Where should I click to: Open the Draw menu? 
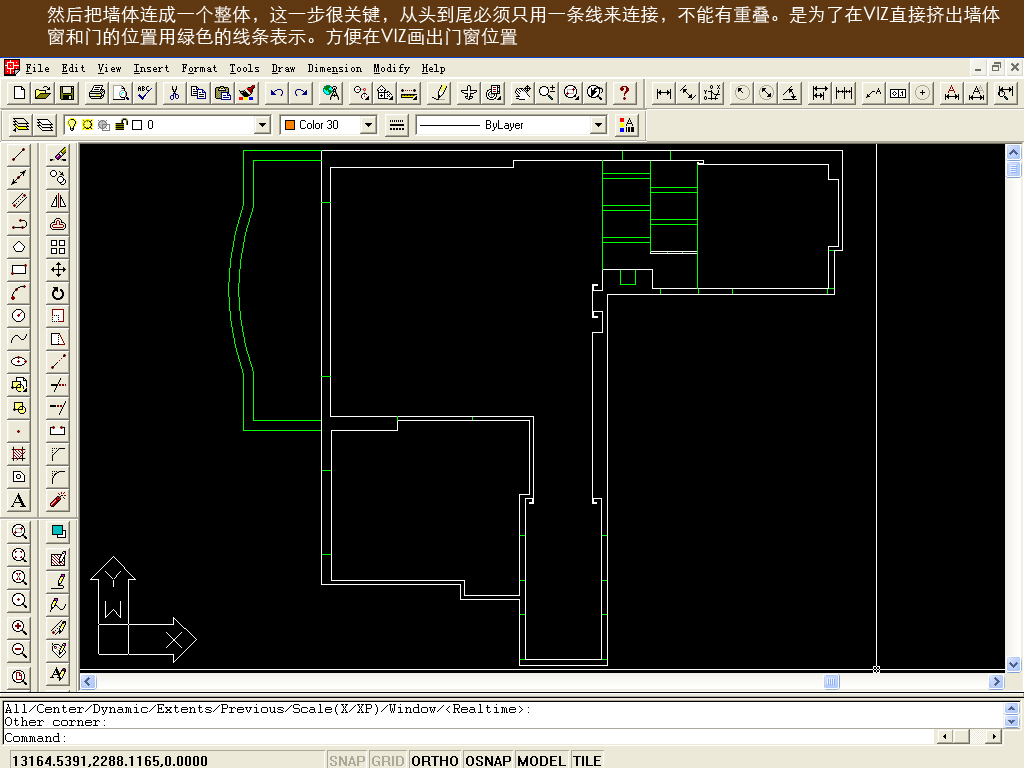tap(283, 69)
